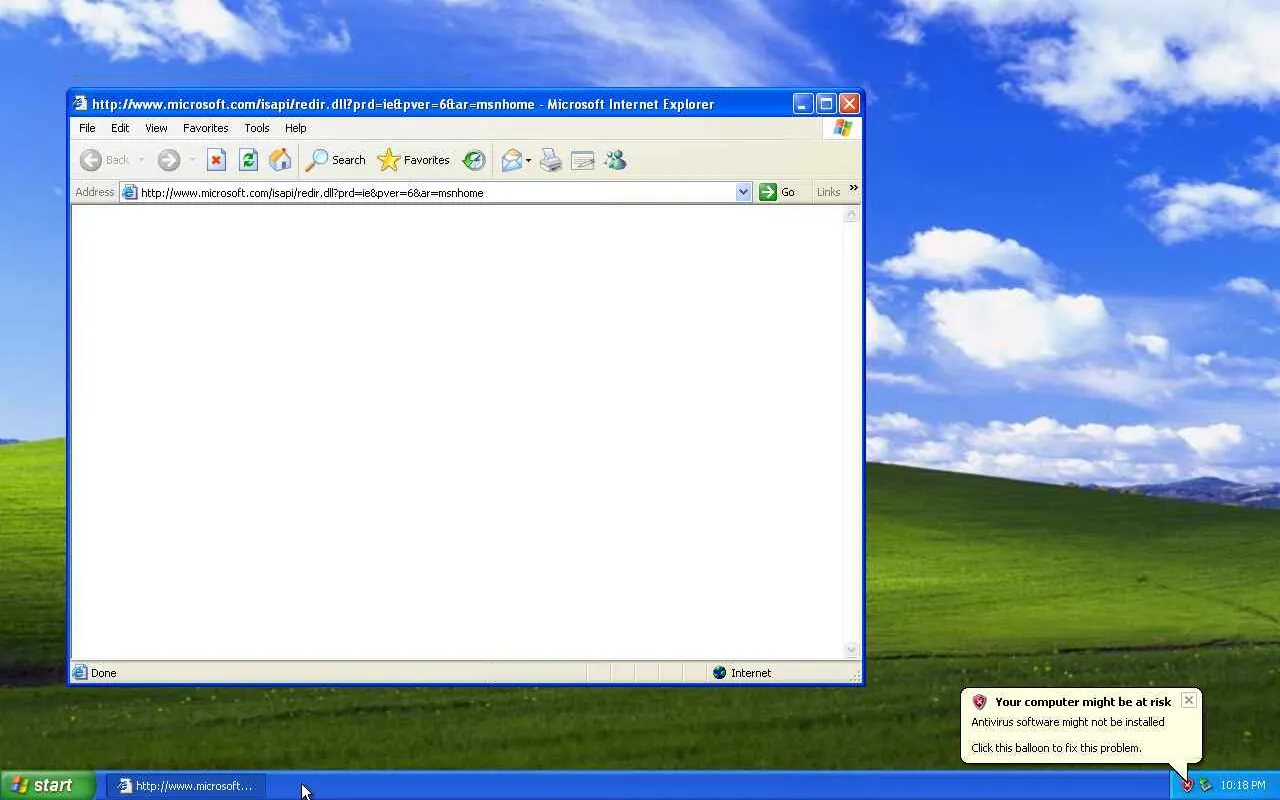Screen dimensions: 1280x800
Task: Go to the Home page icon
Action: (x=280, y=160)
